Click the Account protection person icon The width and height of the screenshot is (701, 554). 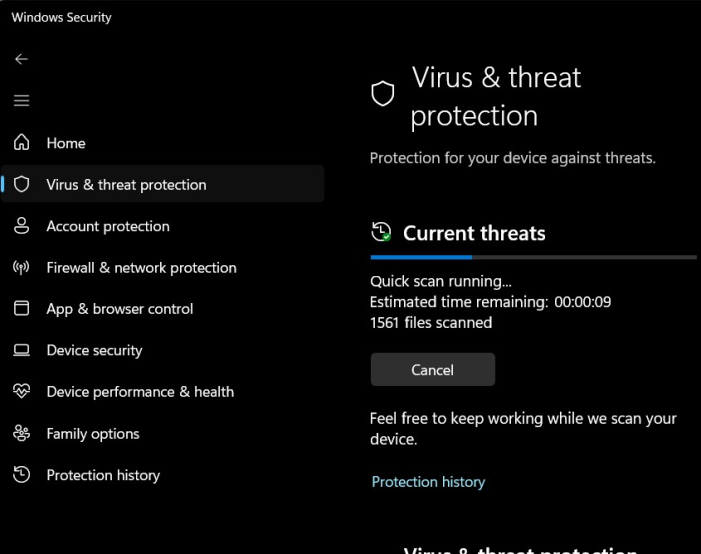(21, 226)
